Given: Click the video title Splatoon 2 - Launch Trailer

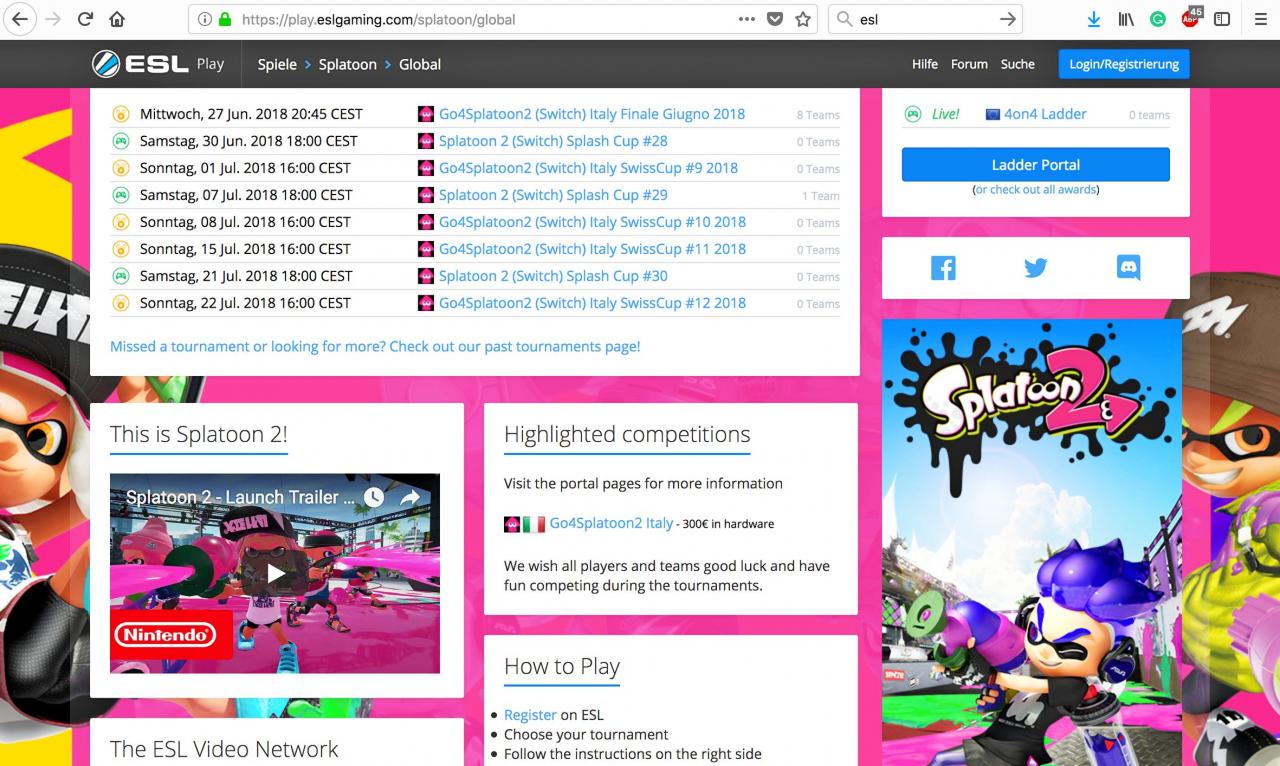Looking at the screenshot, I should tap(240, 497).
